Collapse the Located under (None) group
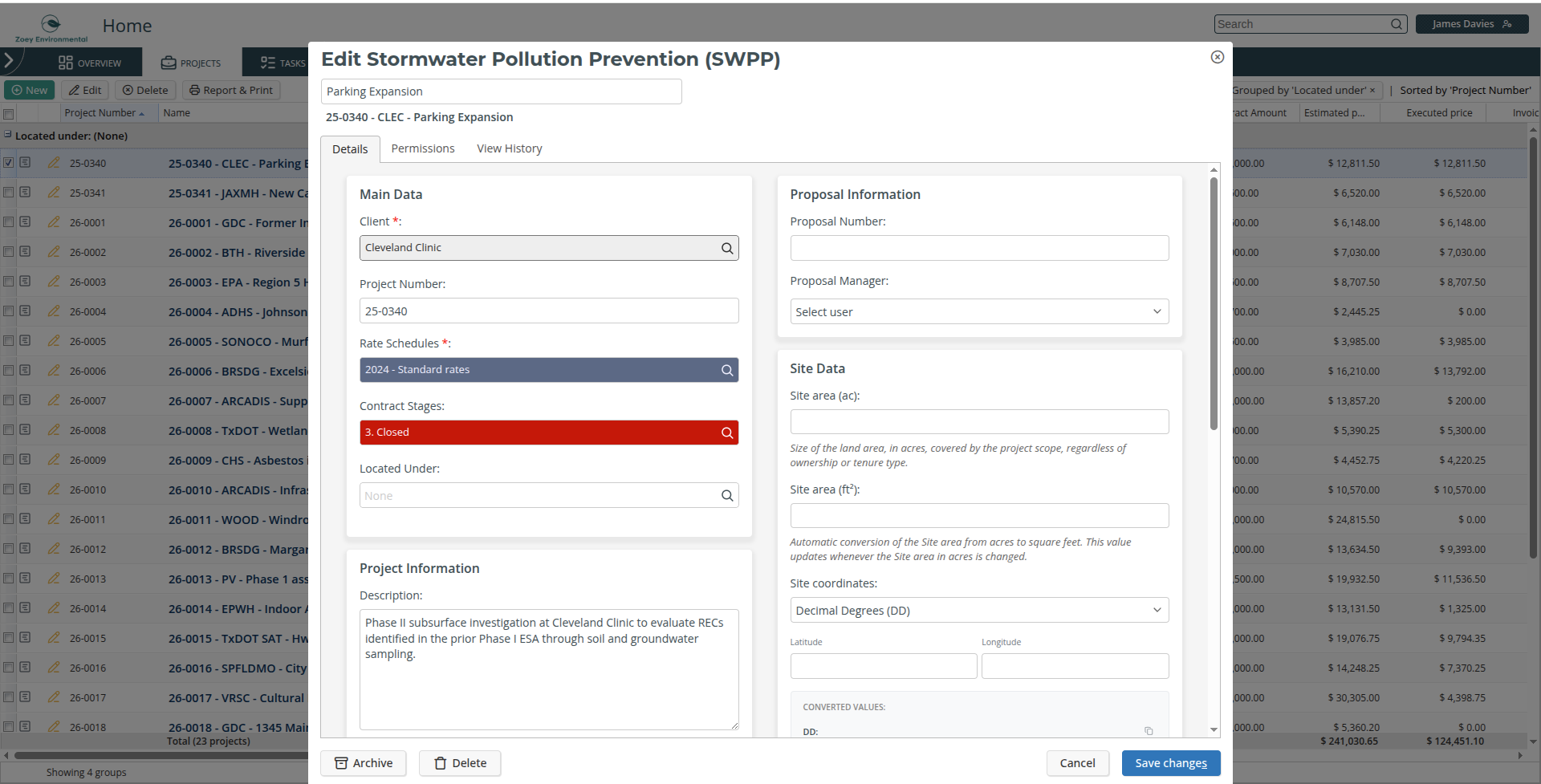1541x784 pixels. click(x=8, y=135)
